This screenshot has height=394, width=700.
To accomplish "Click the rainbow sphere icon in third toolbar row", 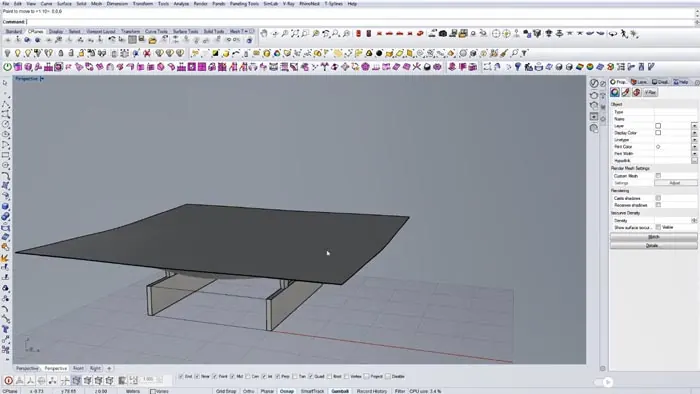I will [590, 67].
